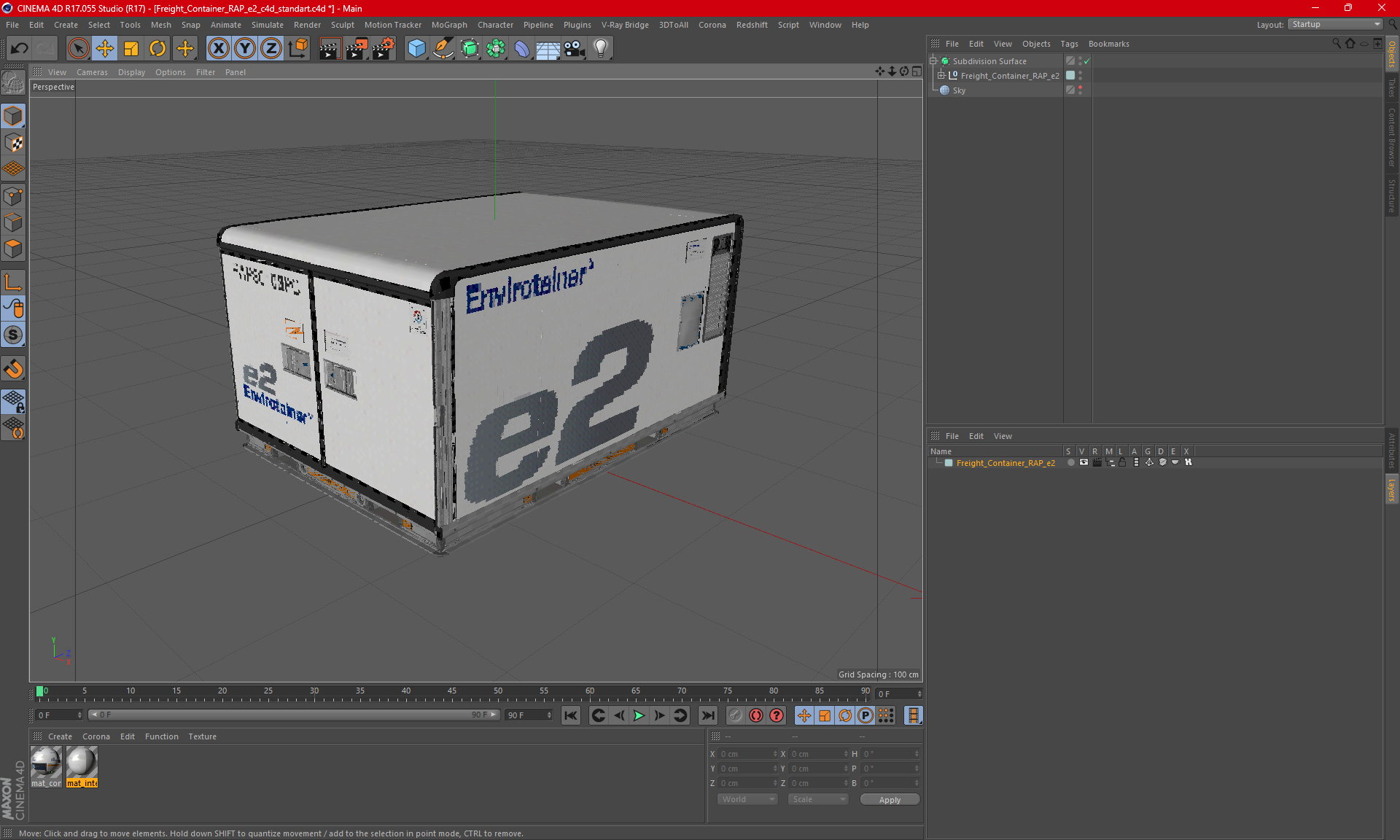1400x840 pixels.
Task: Switch to Points mode
Action: 13,195
